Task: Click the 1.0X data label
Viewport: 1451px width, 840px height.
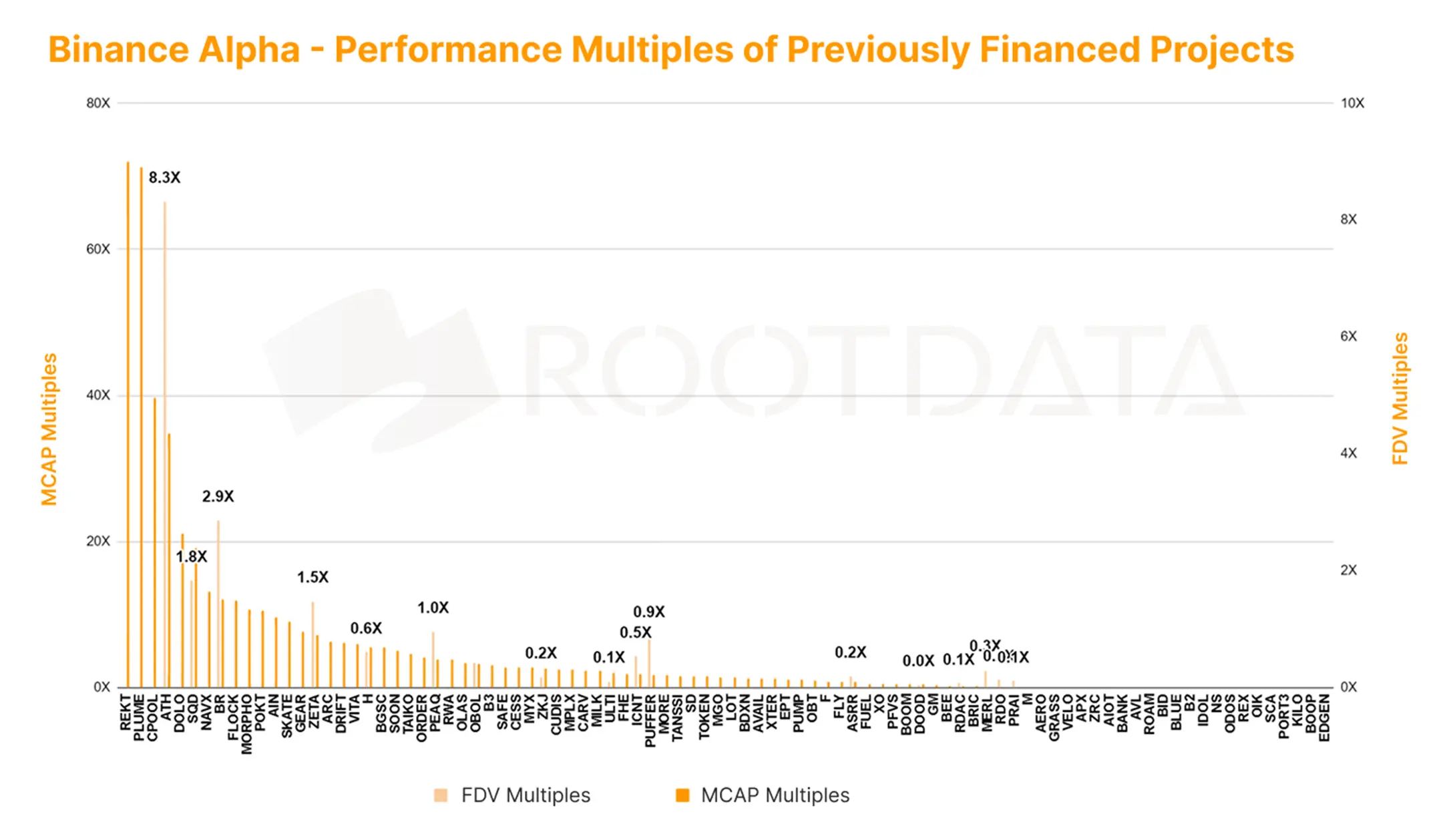Action: tap(433, 608)
